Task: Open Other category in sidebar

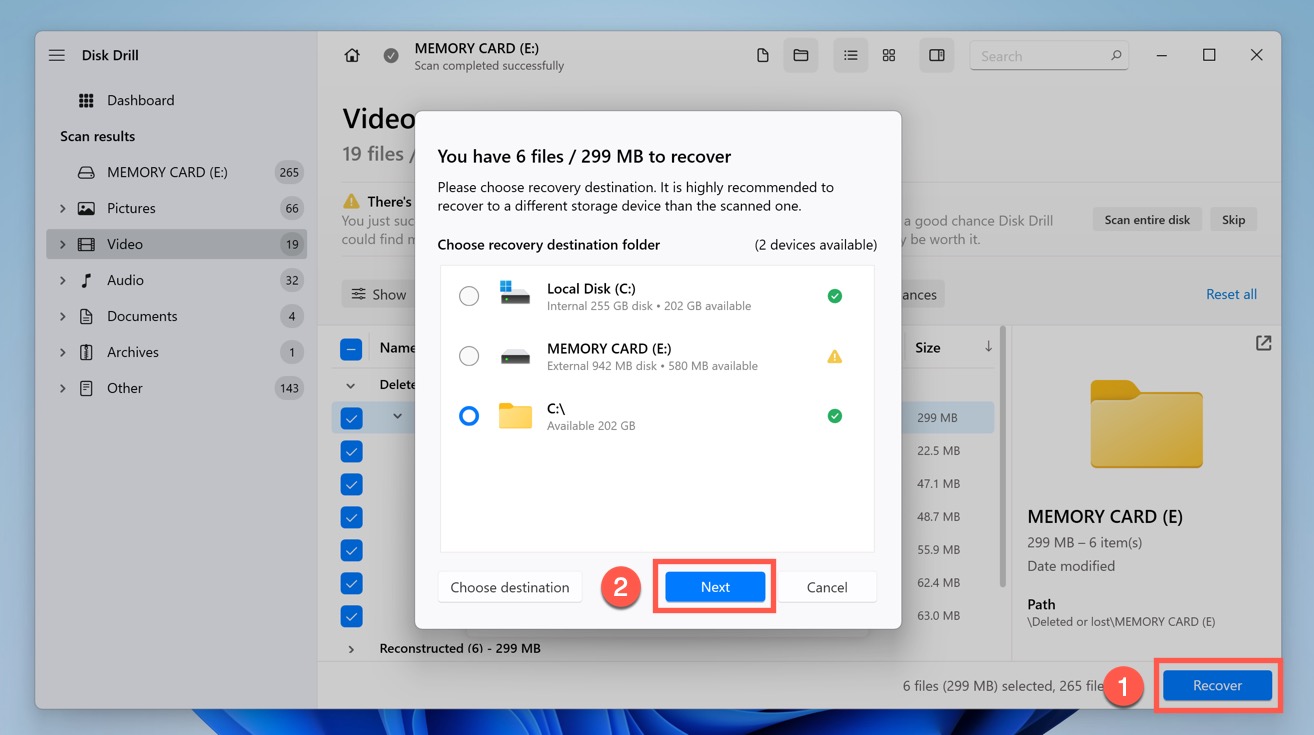Action: 176,388
